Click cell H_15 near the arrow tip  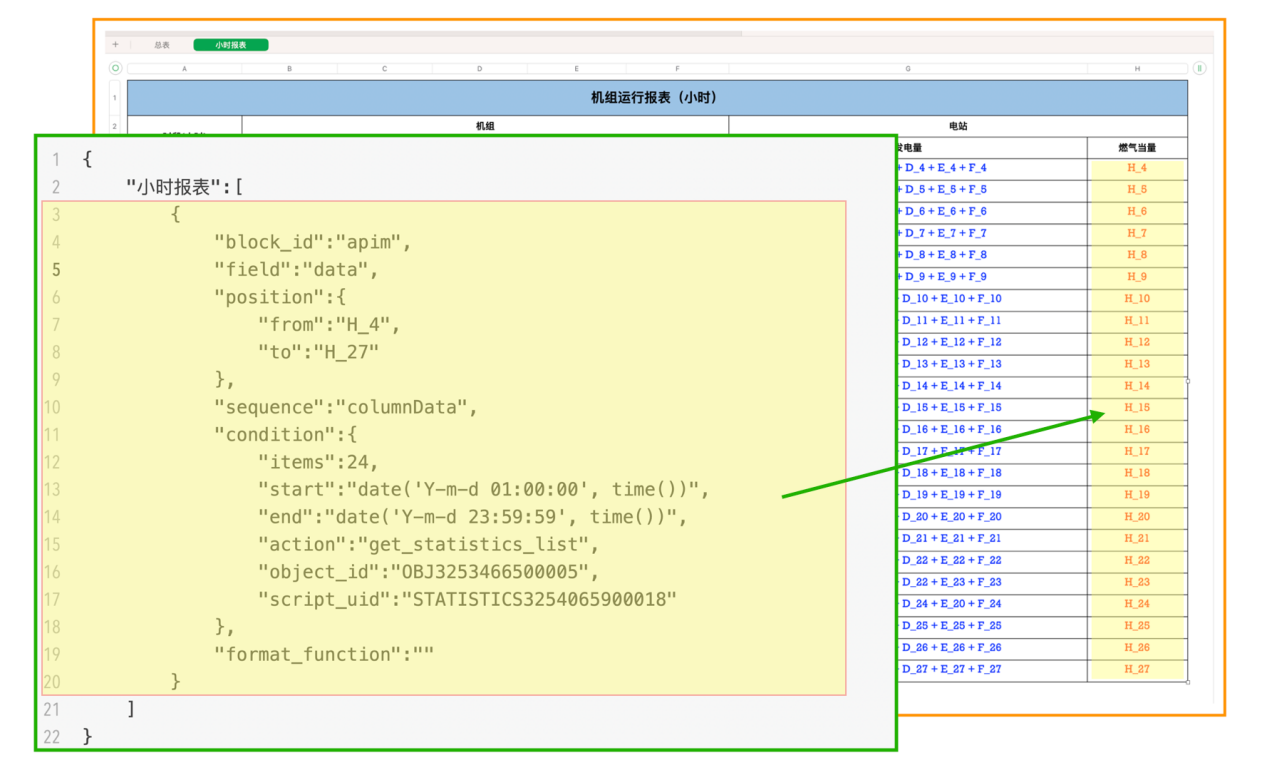tap(1137, 408)
